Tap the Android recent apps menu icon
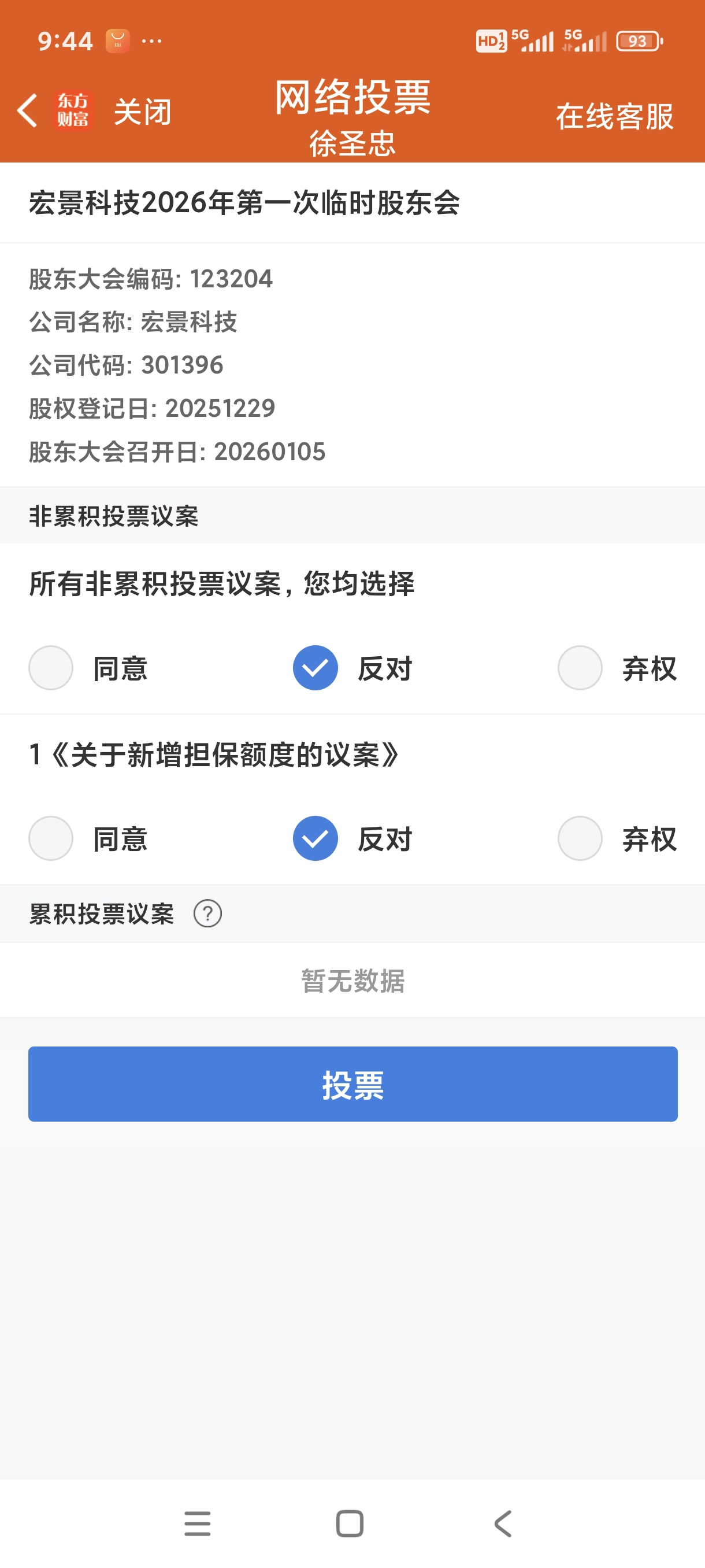This screenshot has width=705, height=1568. tap(197, 1523)
